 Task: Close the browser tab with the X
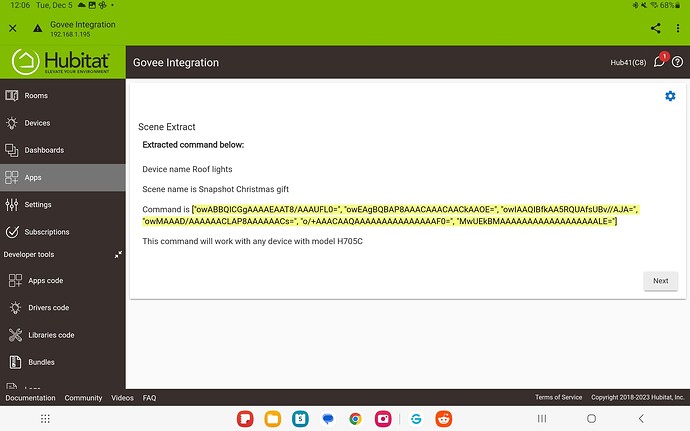pyautogui.click(x=13, y=28)
